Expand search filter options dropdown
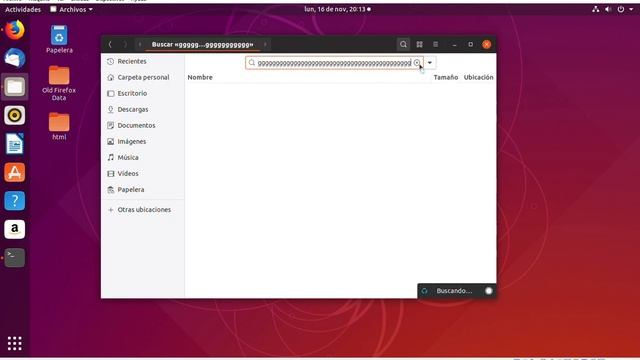This screenshot has width=640, height=360. click(x=430, y=63)
